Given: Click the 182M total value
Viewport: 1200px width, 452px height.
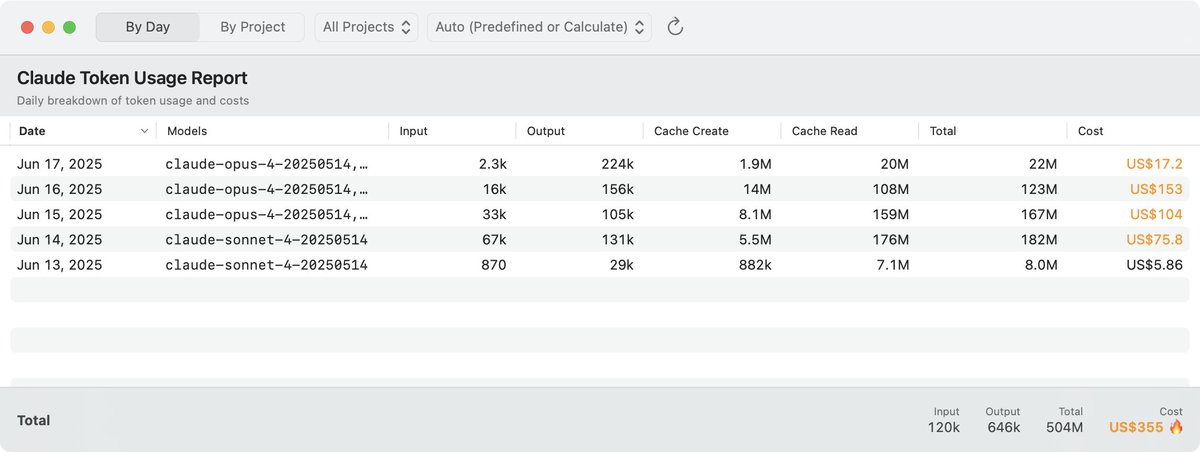Looking at the screenshot, I should pyautogui.click(x=1037, y=239).
